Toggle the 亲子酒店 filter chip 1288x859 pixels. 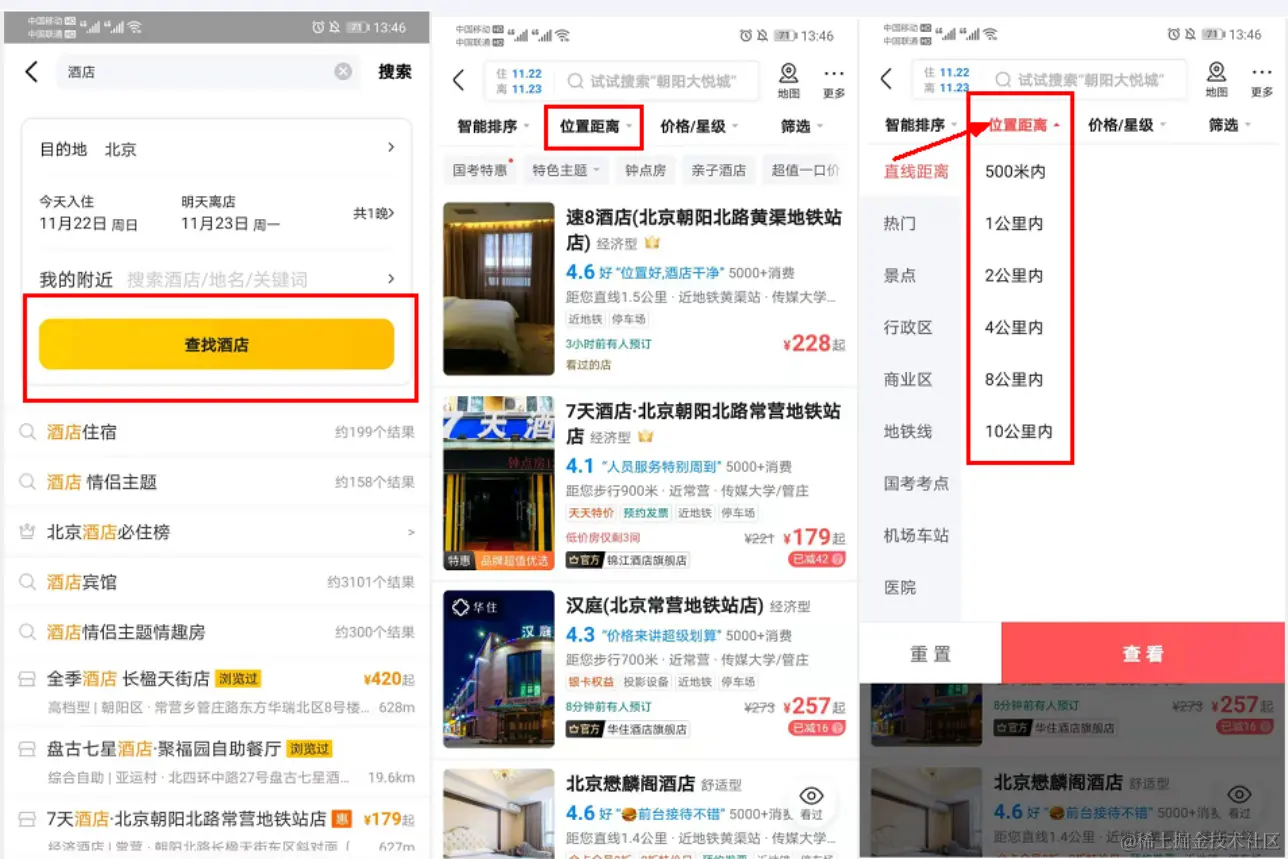[718, 170]
